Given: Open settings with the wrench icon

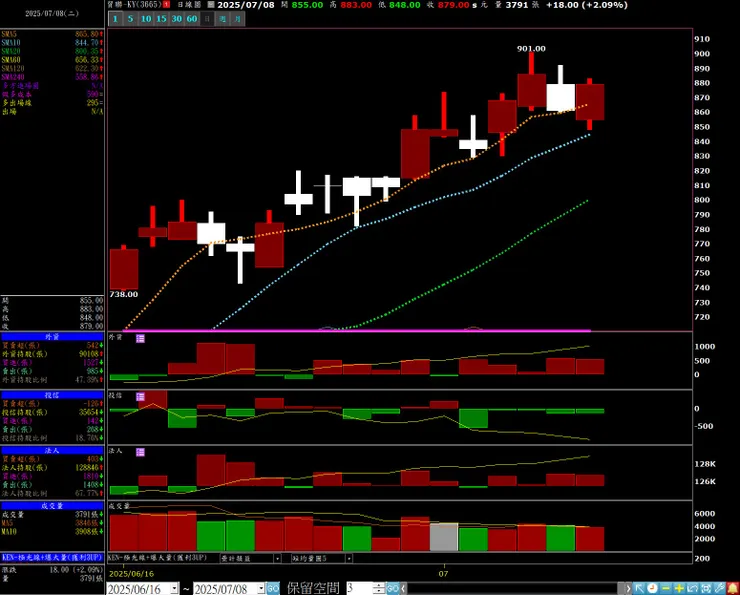Looking at the screenshot, I should click(x=719, y=588).
